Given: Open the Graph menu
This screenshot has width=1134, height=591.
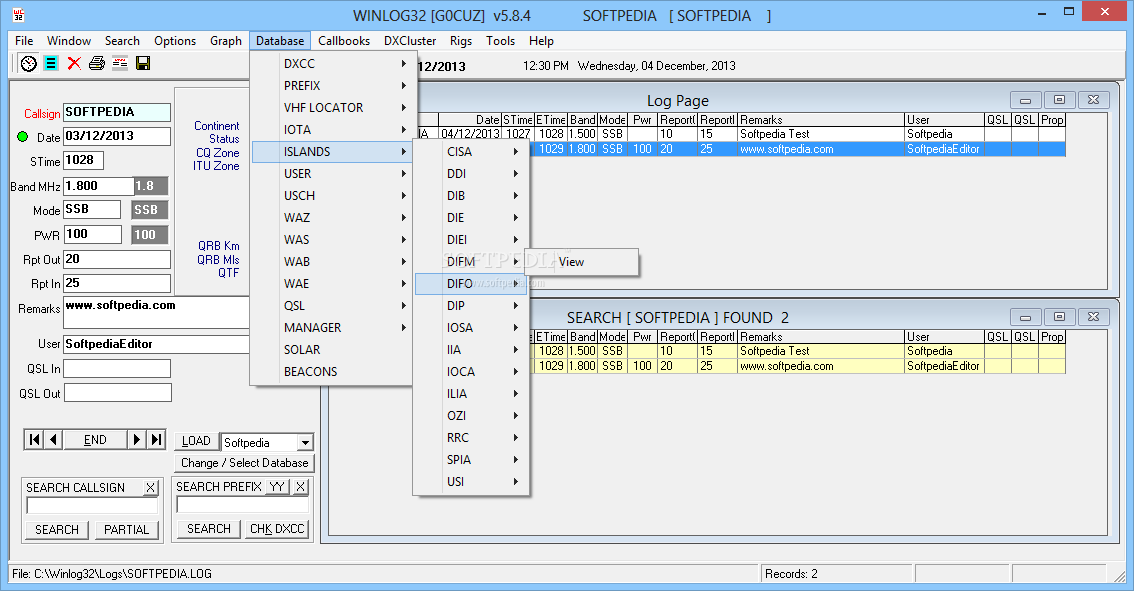Looking at the screenshot, I should pyautogui.click(x=226, y=41).
